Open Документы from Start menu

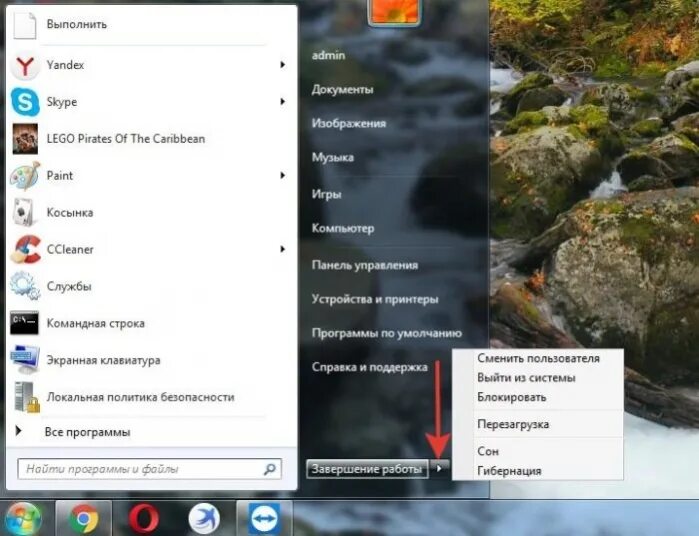pyautogui.click(x=342, y=90)
